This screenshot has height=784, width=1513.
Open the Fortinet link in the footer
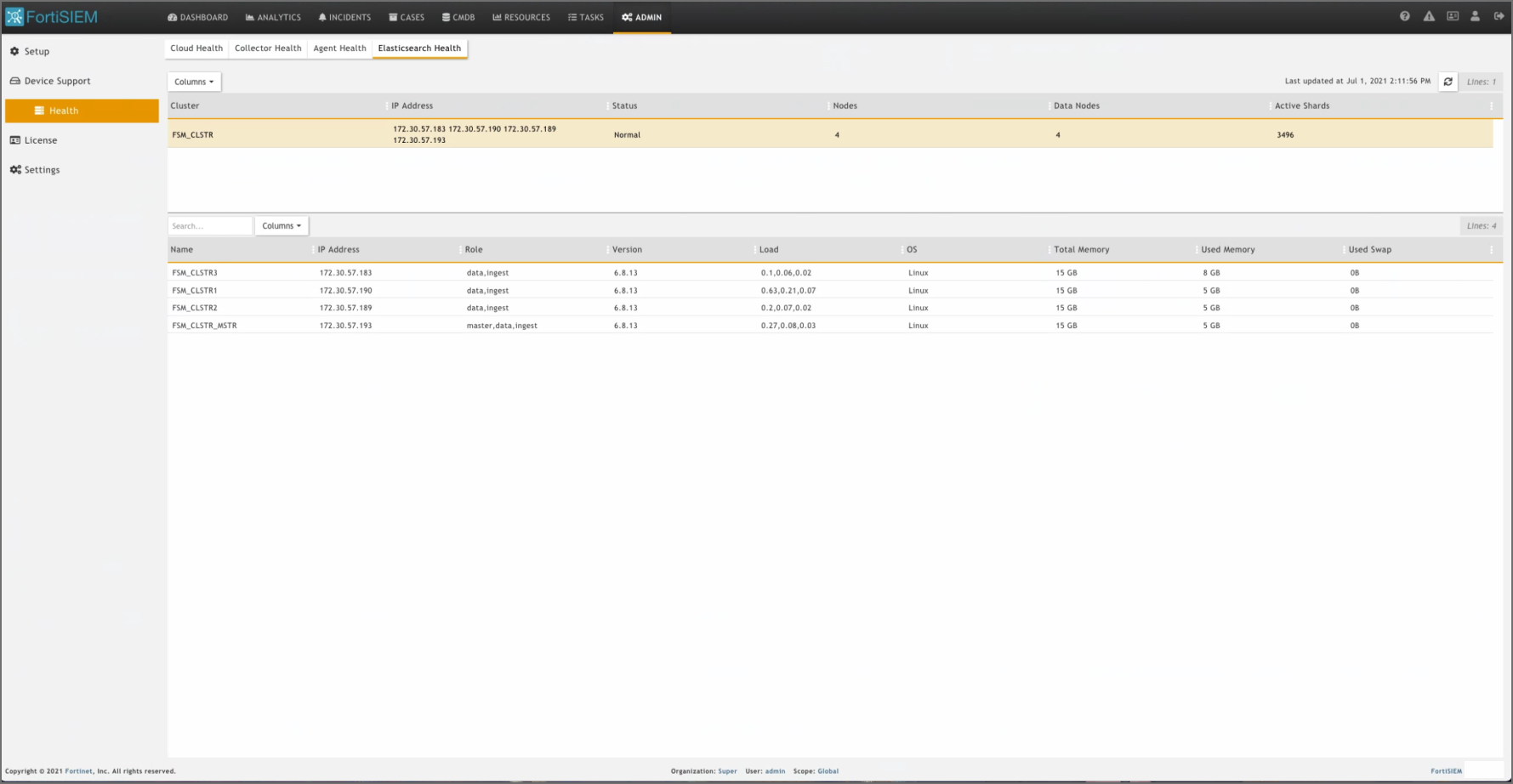click(x=79, y=771)
